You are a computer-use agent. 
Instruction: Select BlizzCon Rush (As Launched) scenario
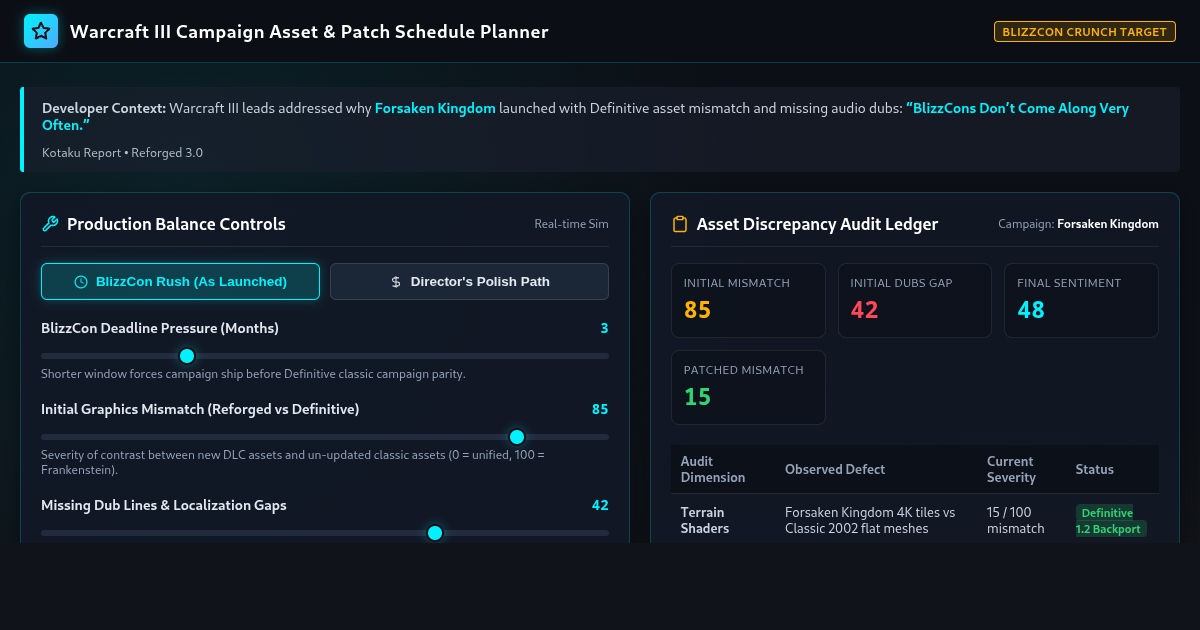click(180, 282)
